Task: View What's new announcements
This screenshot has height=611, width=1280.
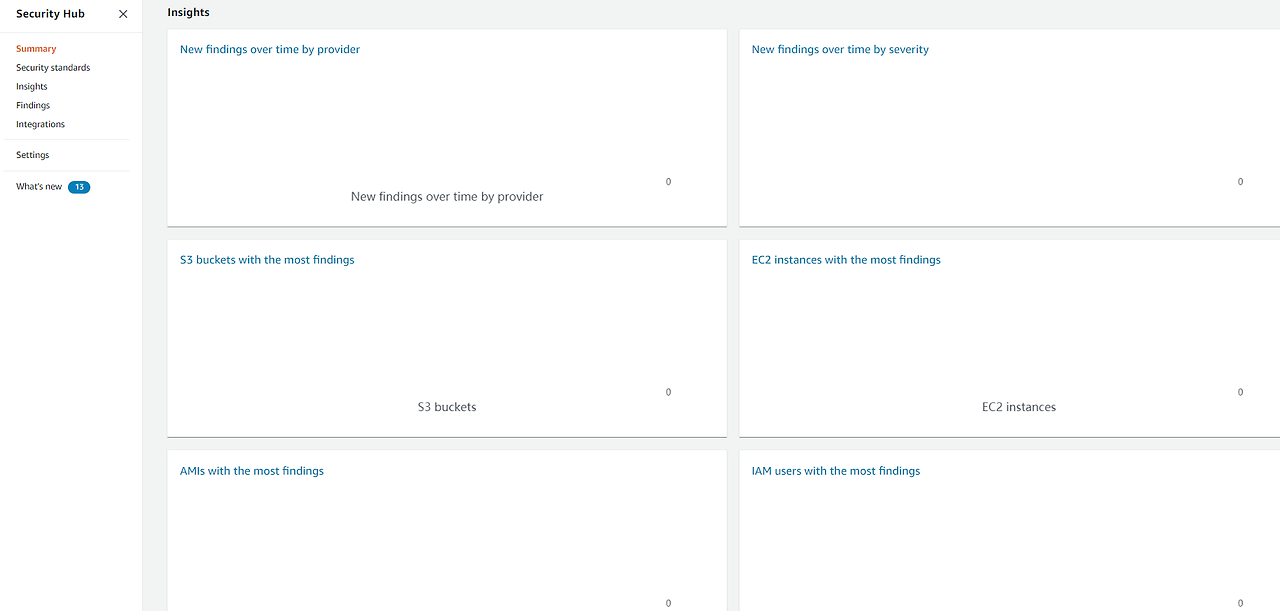Action: click(39, 187)
